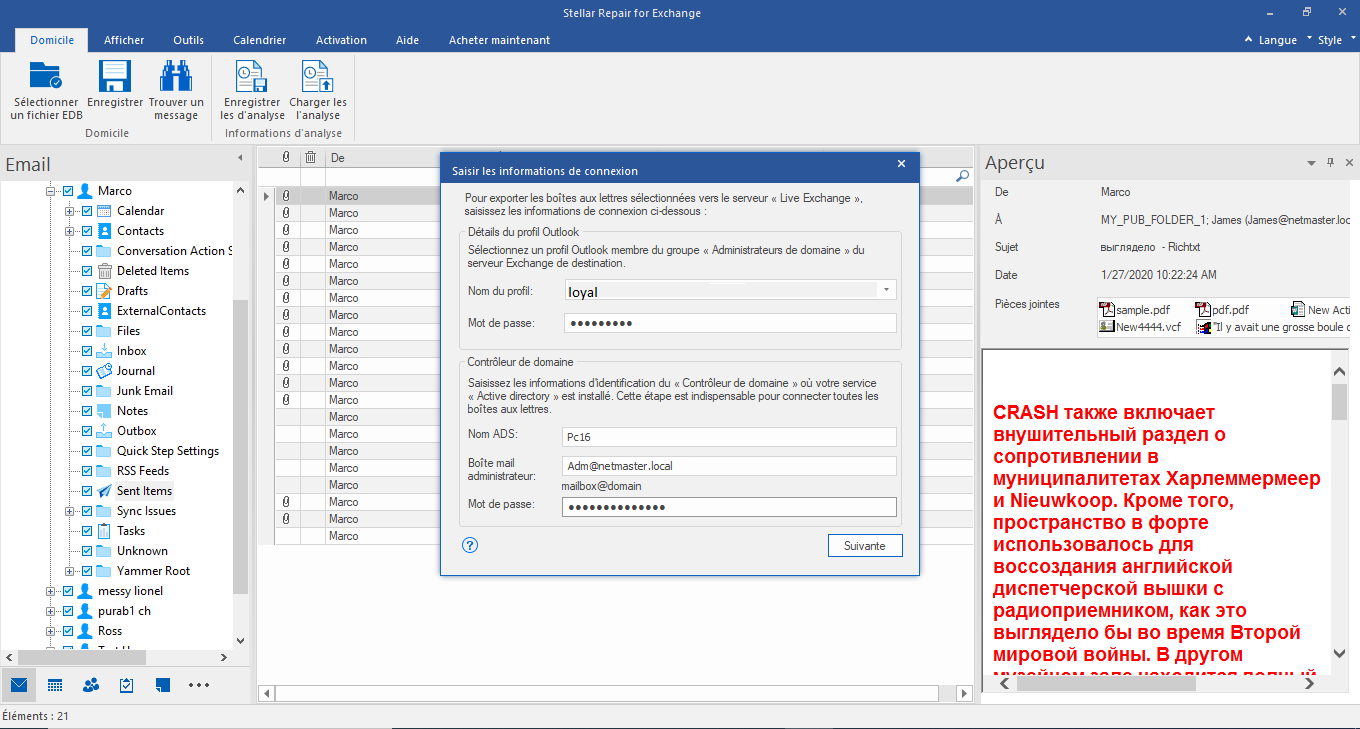
Task: Click the search magnifier in message list
Action: (x=963, y=176)
